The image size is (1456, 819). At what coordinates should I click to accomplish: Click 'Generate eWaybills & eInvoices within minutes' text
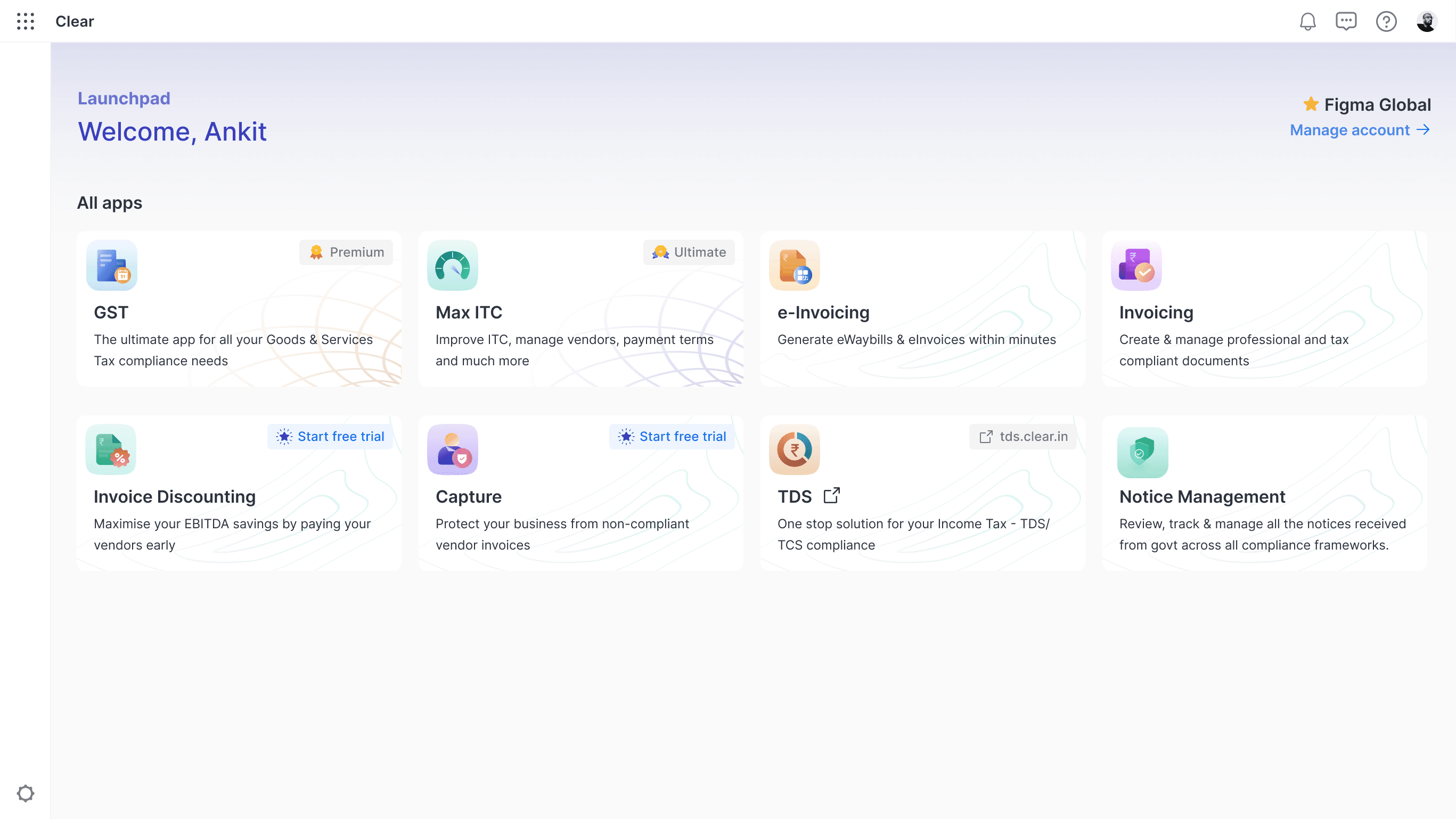click(916, 339)
